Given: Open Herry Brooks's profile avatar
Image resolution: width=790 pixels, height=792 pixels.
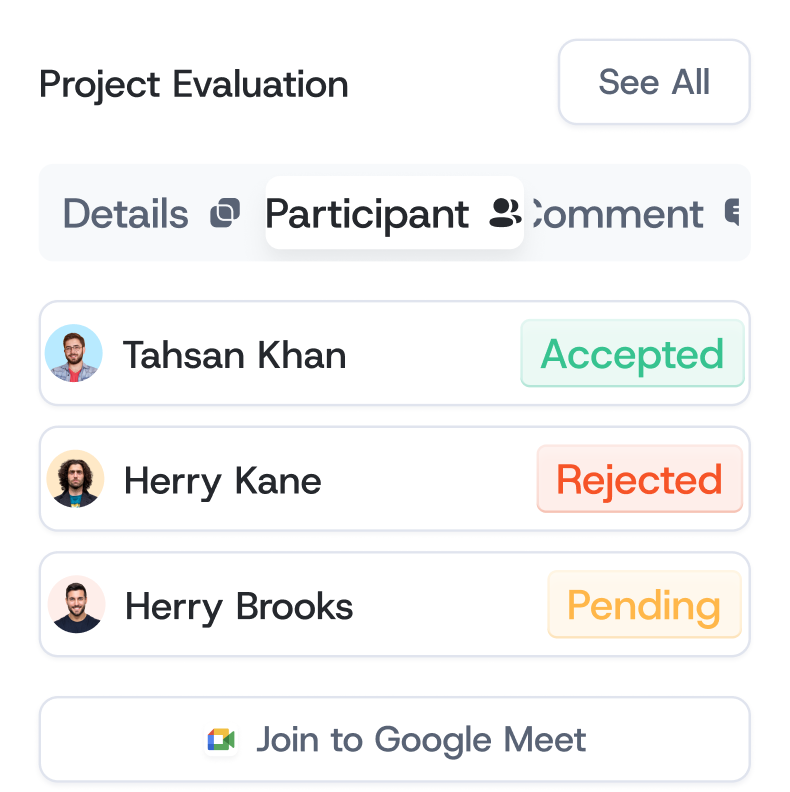Looking at the screenshot, I should point(76,605).
